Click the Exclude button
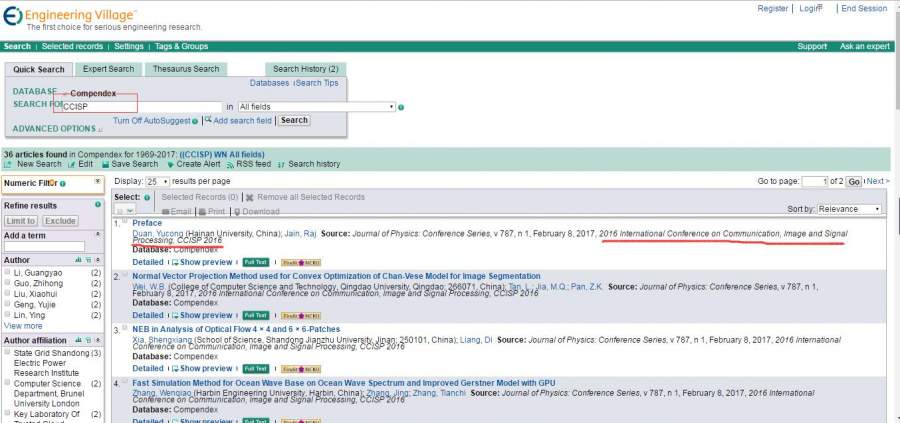900x423 pixels. coord(60,221)
